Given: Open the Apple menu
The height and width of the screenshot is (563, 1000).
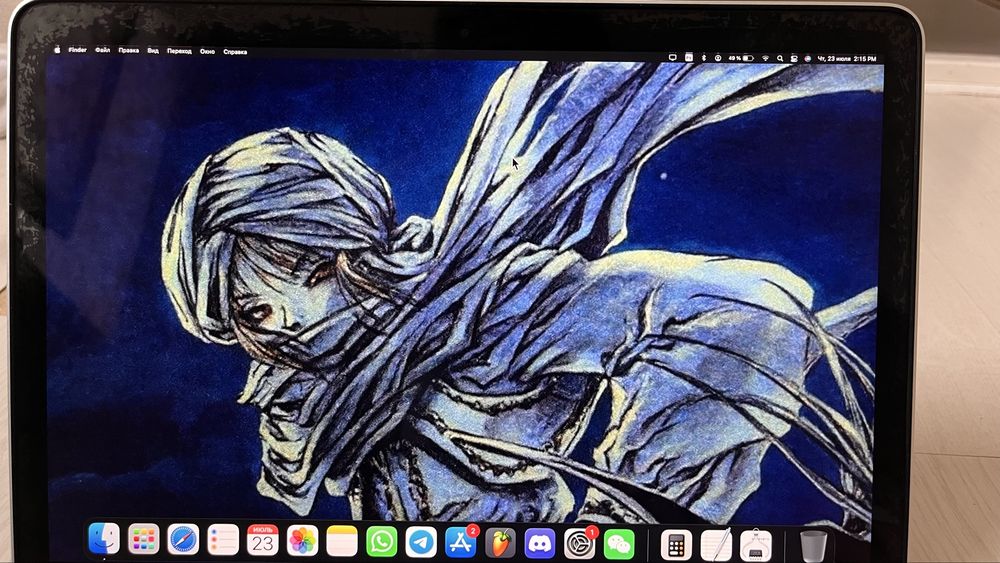Looking at the screenshot, I should pyautogui.click(x=57, y=49).
